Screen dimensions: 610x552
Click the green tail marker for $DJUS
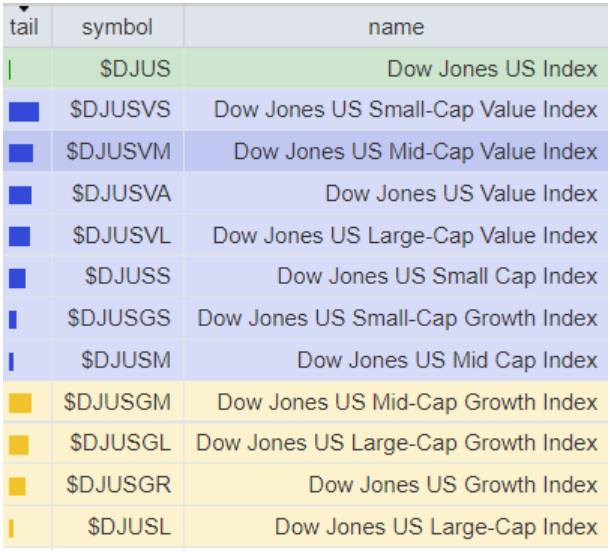(10, 70)
